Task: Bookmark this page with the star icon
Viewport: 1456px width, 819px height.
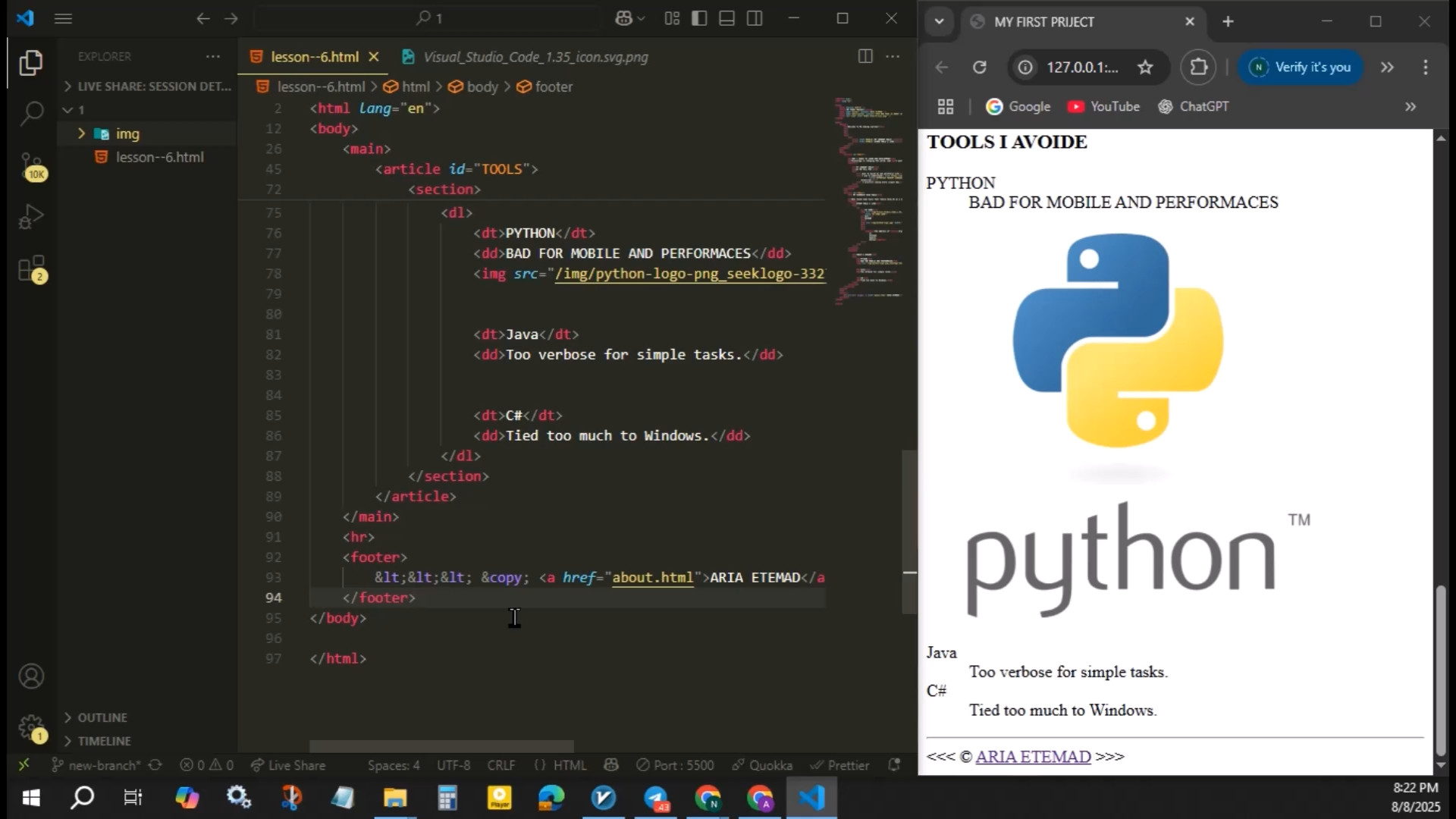Action: tap(1145, 67)
